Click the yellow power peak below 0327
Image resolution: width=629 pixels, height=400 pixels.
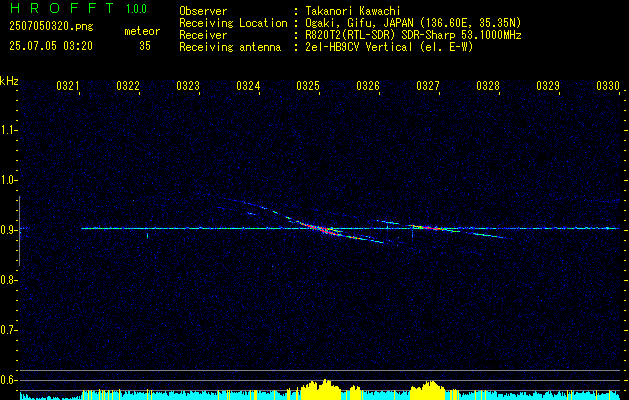coord(428,390)
